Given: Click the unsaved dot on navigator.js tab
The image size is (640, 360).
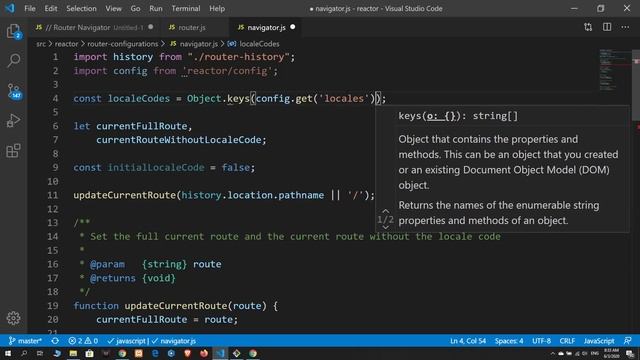Looking at the screenshot, I should 293,27.
